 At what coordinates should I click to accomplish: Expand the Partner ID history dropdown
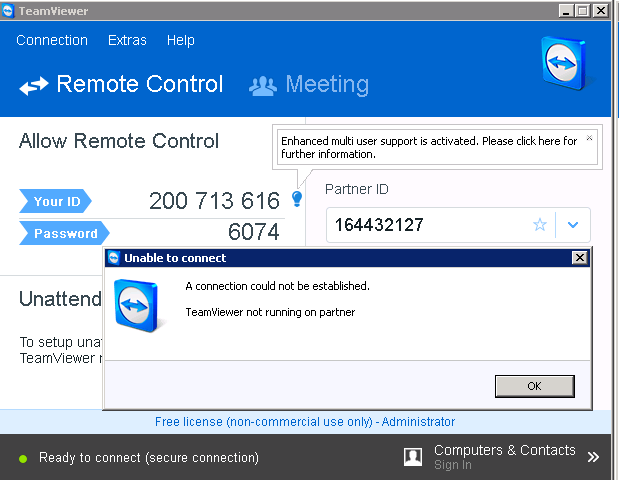click(573, 225)
